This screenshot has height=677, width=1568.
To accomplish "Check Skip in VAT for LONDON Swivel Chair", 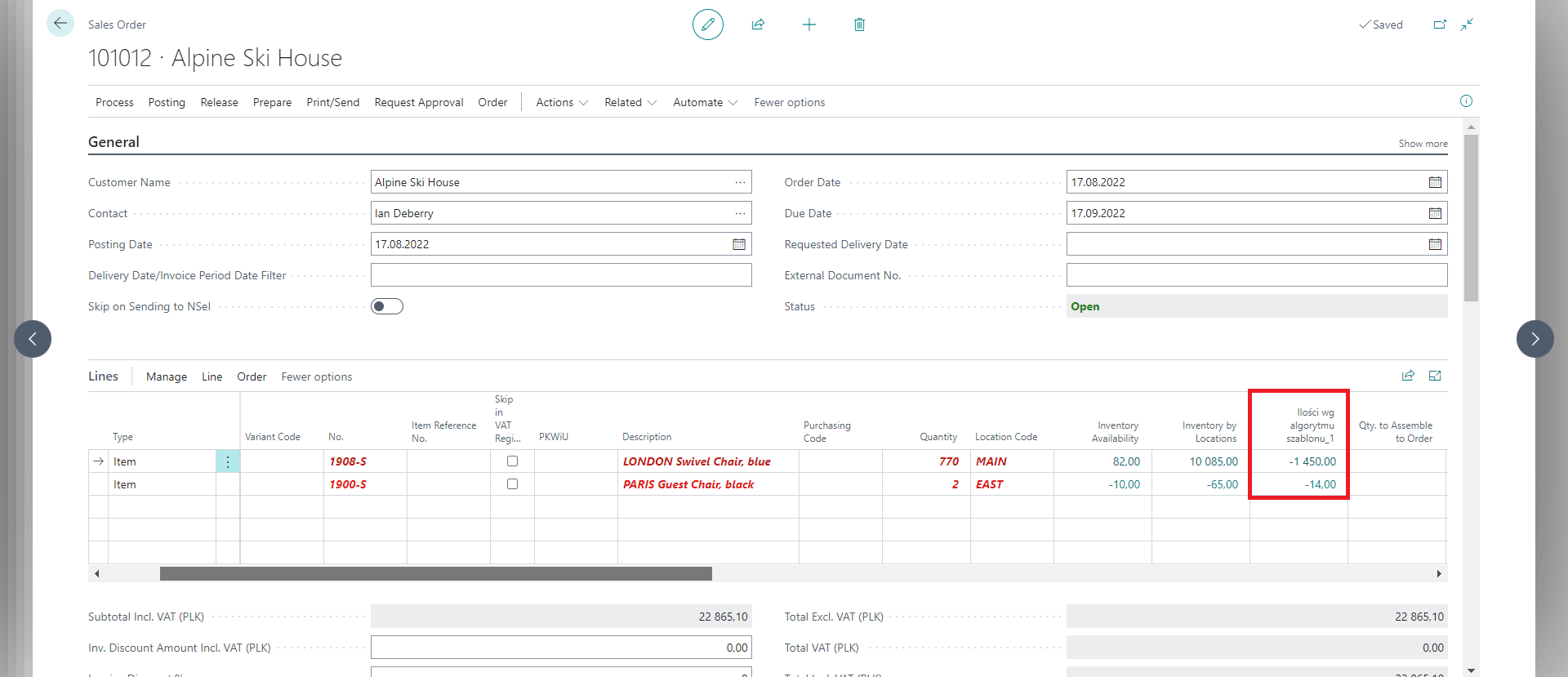I will click(512, 461).
